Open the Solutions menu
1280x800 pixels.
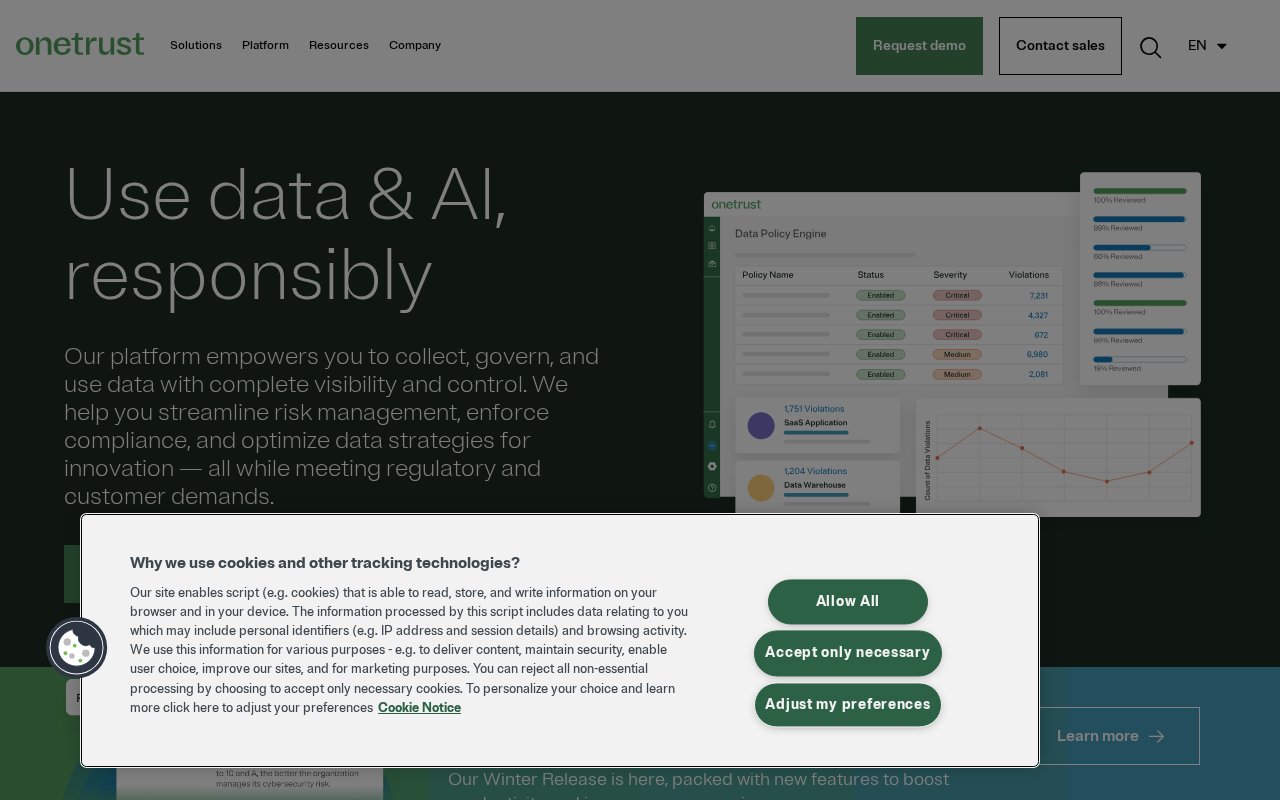(x=196, y=45)
